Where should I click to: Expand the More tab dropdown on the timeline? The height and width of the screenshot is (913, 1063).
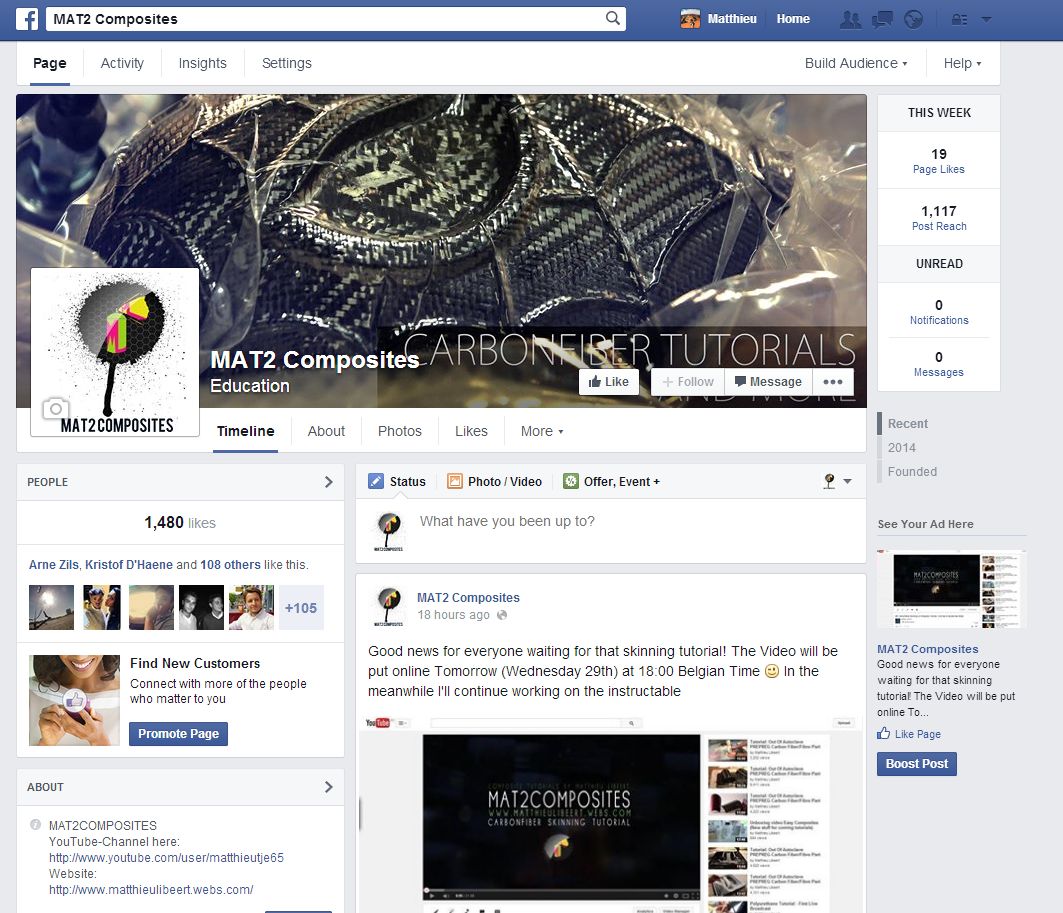coord(541,431)
